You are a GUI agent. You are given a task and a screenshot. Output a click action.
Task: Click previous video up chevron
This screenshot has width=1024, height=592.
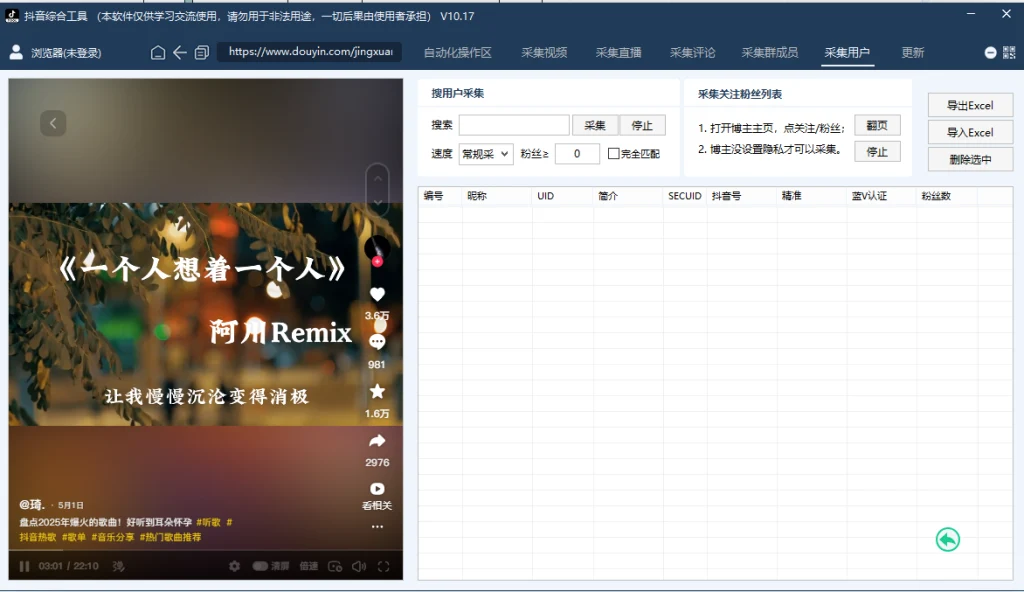click(x=377, y=178)
